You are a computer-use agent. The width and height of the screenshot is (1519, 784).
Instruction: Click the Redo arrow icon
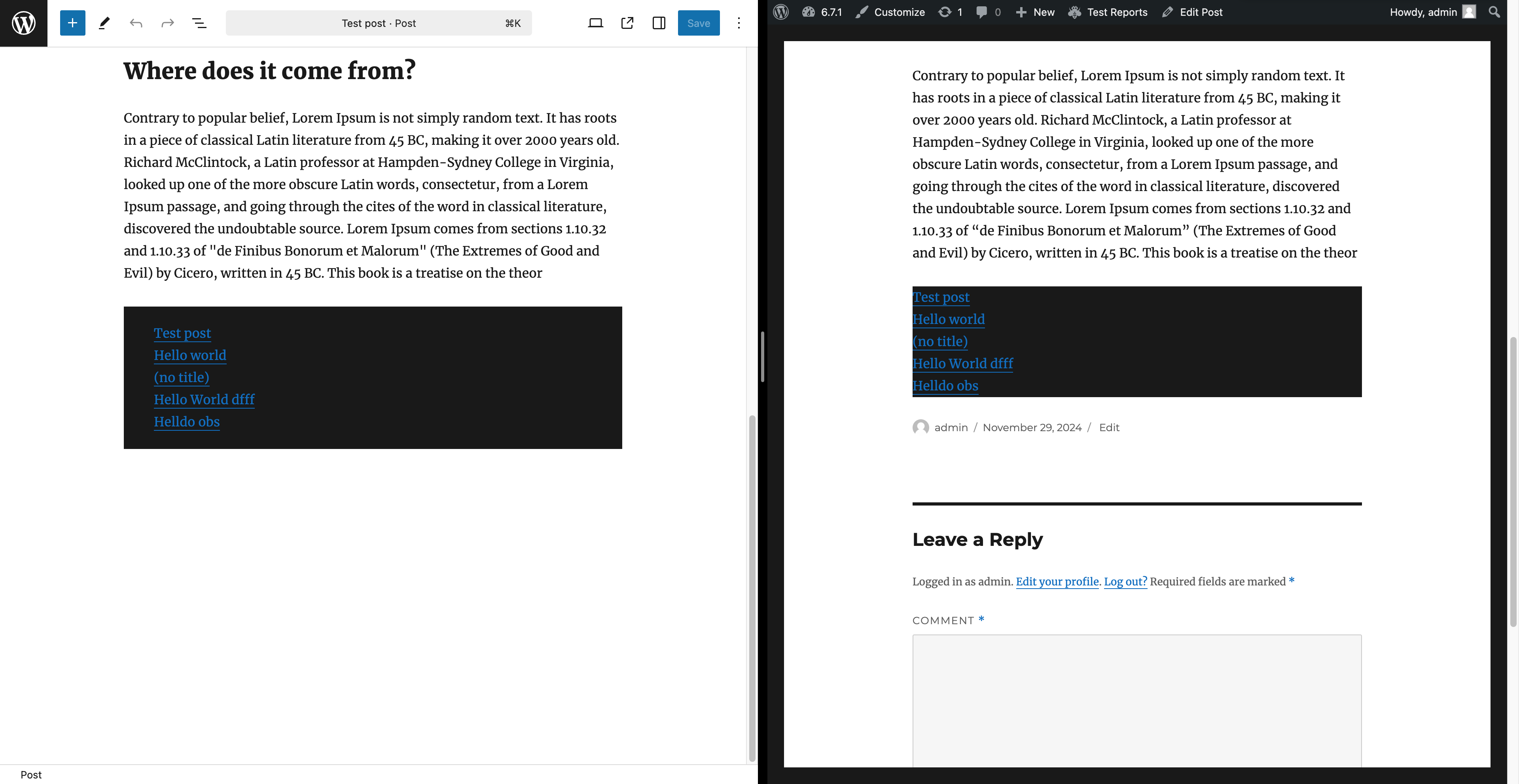pyautogui.click(x=167, y=23)
